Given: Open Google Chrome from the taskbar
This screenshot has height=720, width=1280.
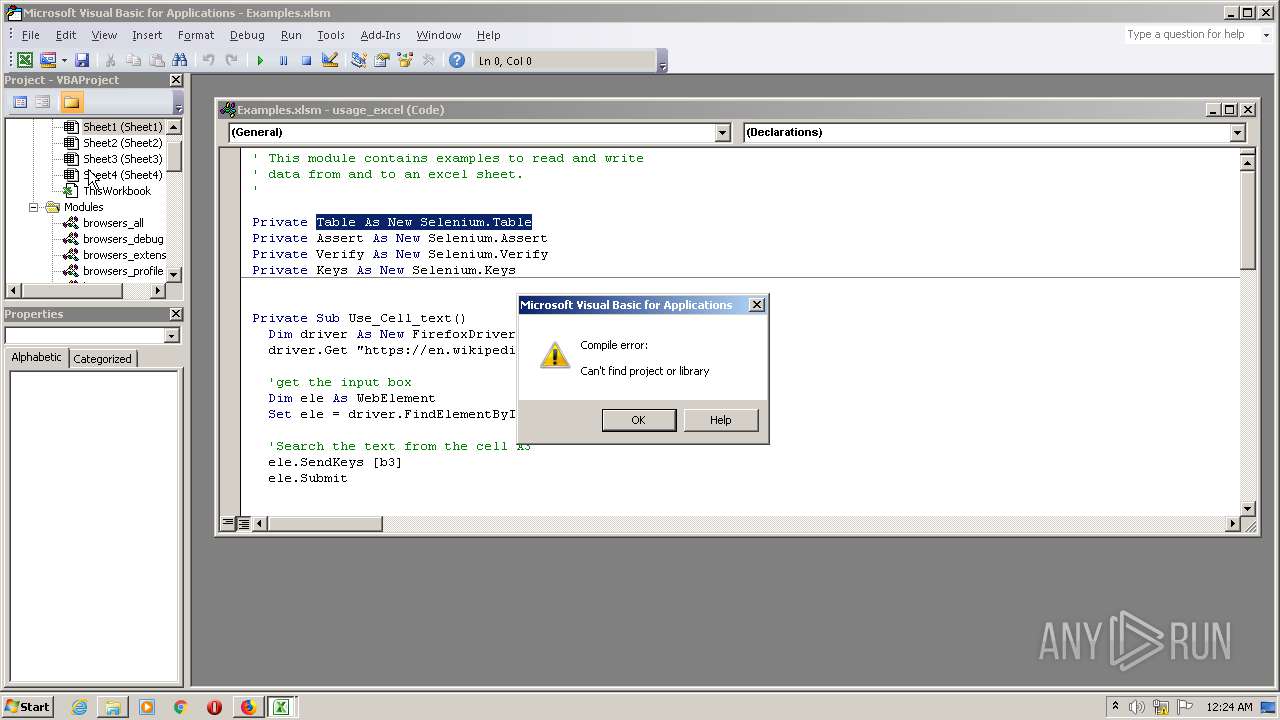Looking at the screenshot, I should pyautogui.click(x=180, y=707).
